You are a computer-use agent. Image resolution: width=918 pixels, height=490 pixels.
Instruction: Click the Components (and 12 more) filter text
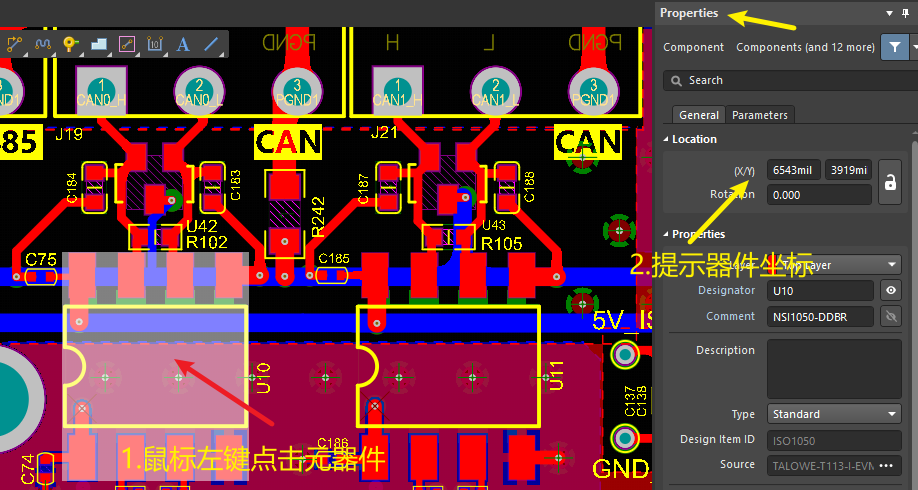click(805, 47)
